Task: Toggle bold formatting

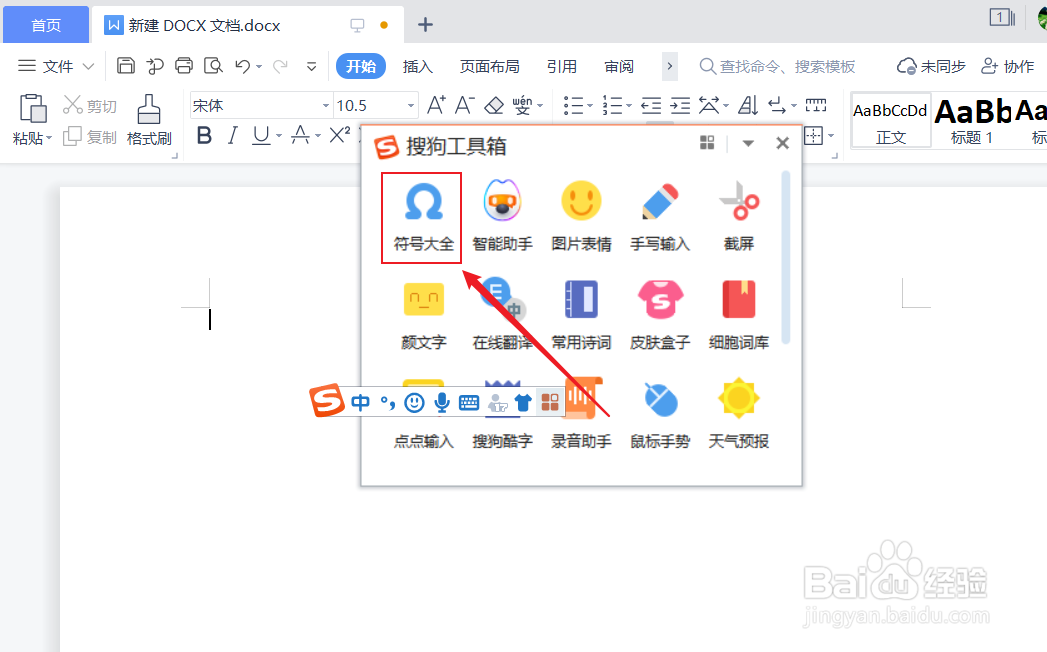Action: (x=204, y=136)
